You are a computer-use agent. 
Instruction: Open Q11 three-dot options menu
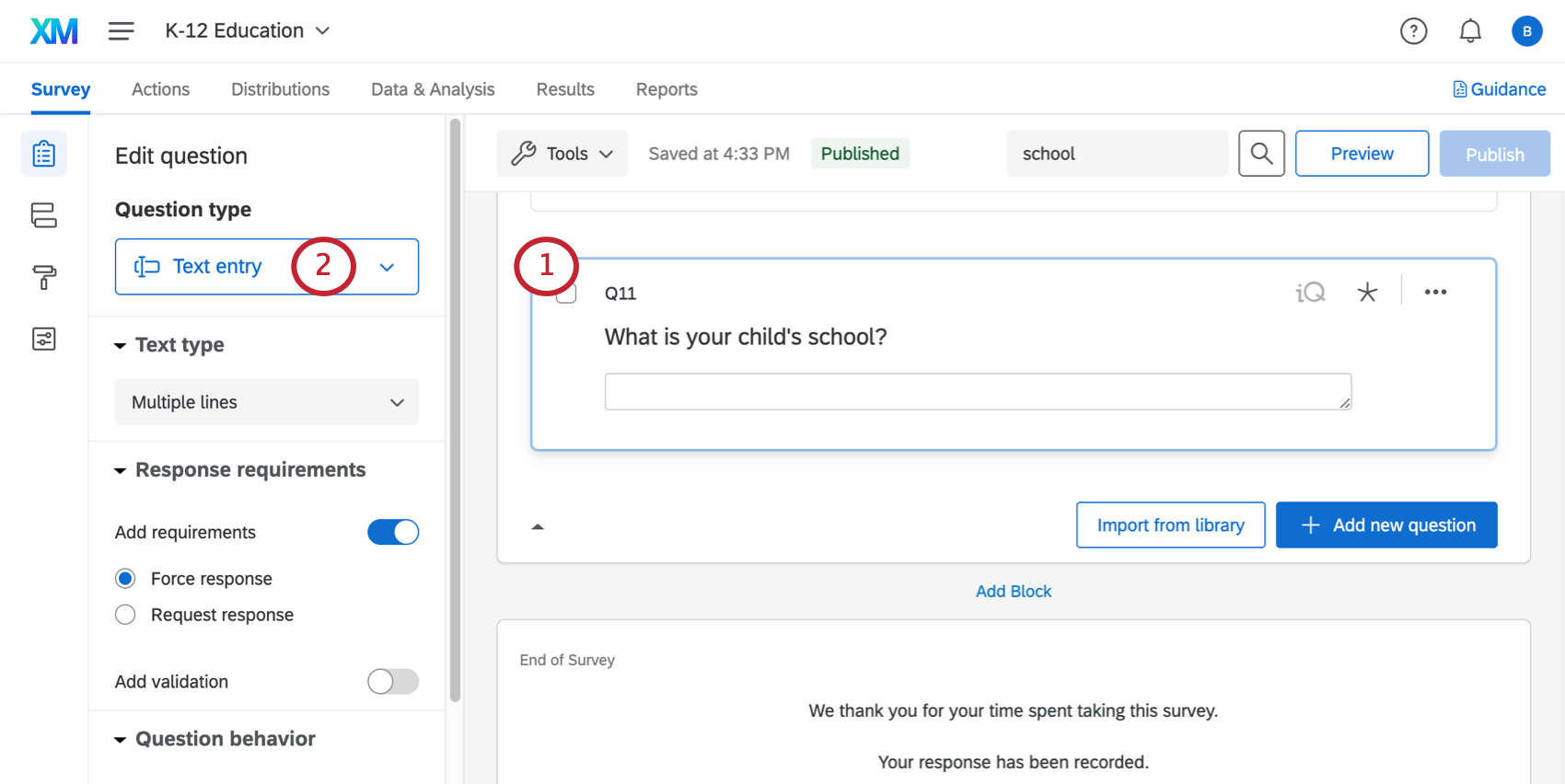coord(1435,293)
